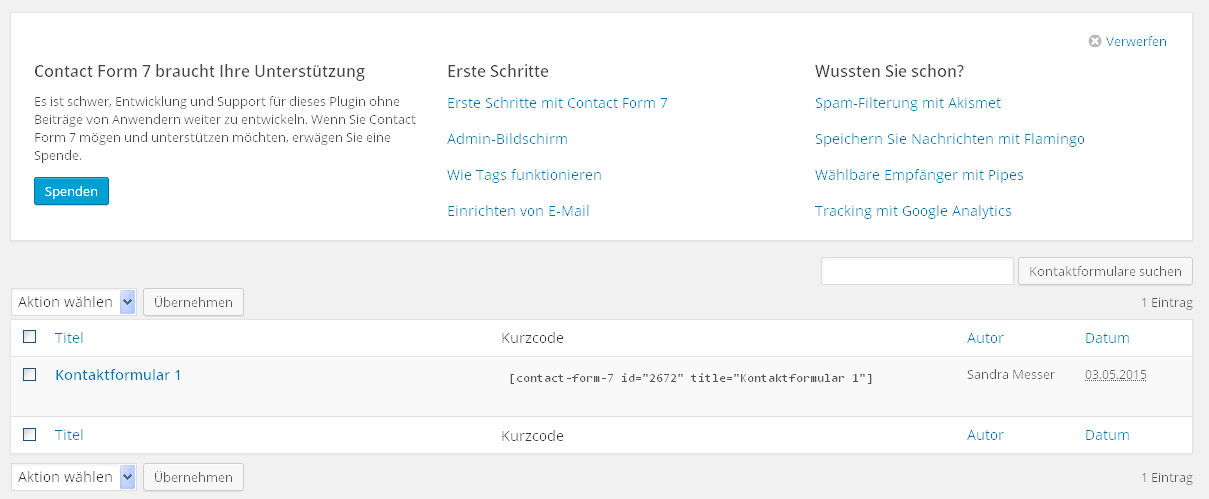The height and width of the screenshot is (499, 1209).
Task: Open Spam-Filterung mit Akismet link
Action: (907, 103)
